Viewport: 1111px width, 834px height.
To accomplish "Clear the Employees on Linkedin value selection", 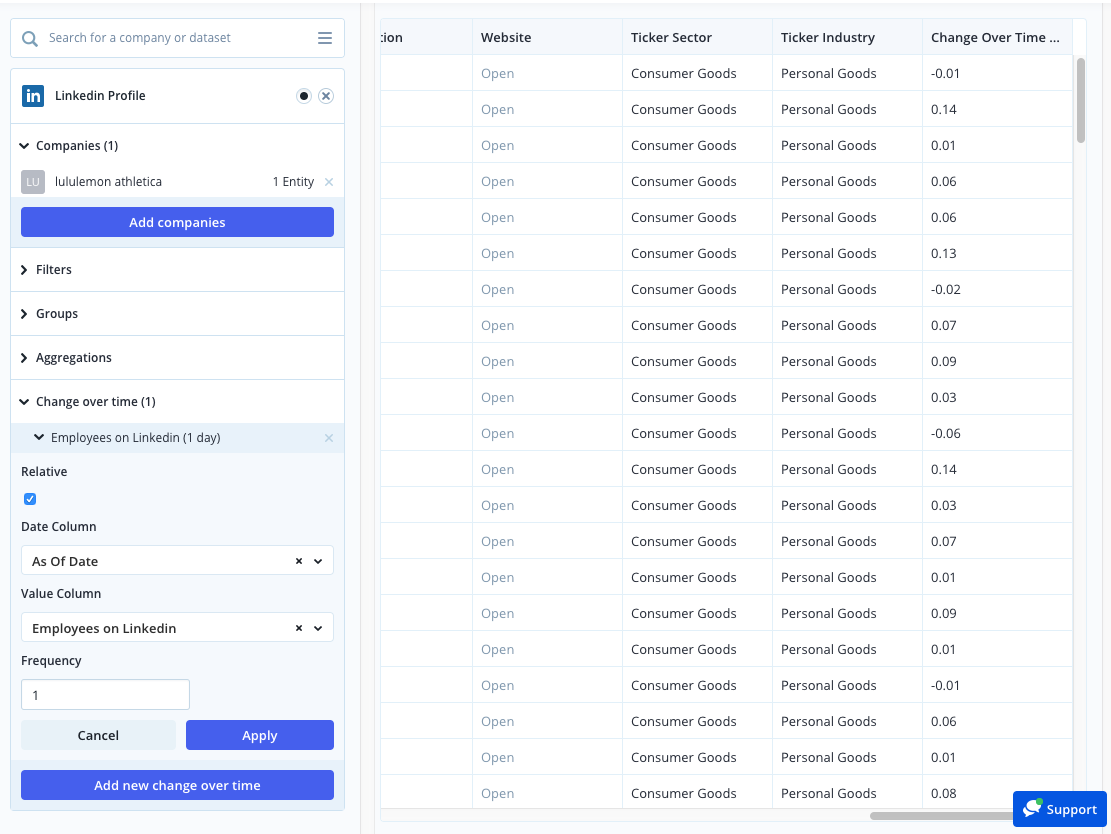I will point(299,628).
